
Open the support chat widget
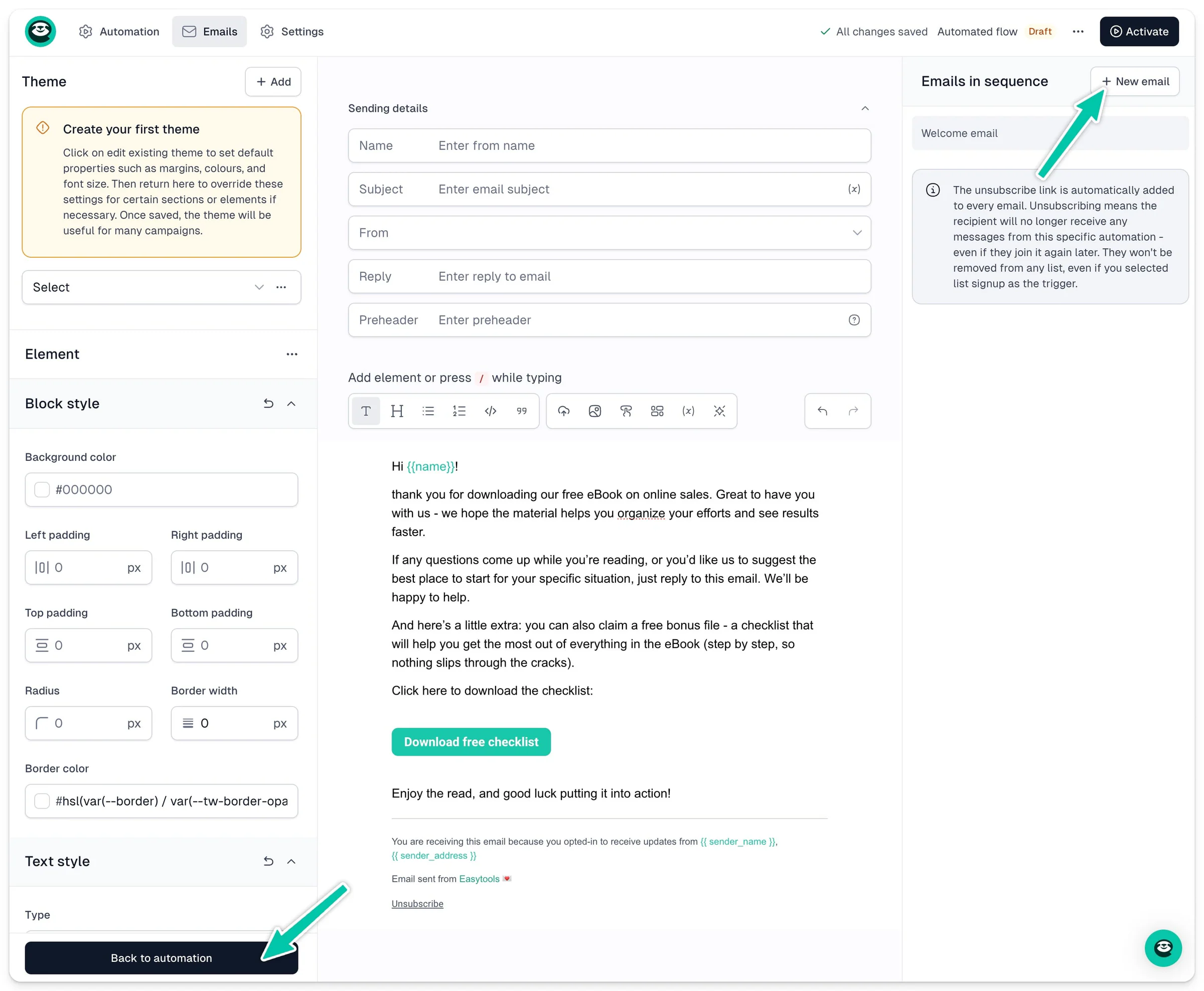[x=1162, y=948]
